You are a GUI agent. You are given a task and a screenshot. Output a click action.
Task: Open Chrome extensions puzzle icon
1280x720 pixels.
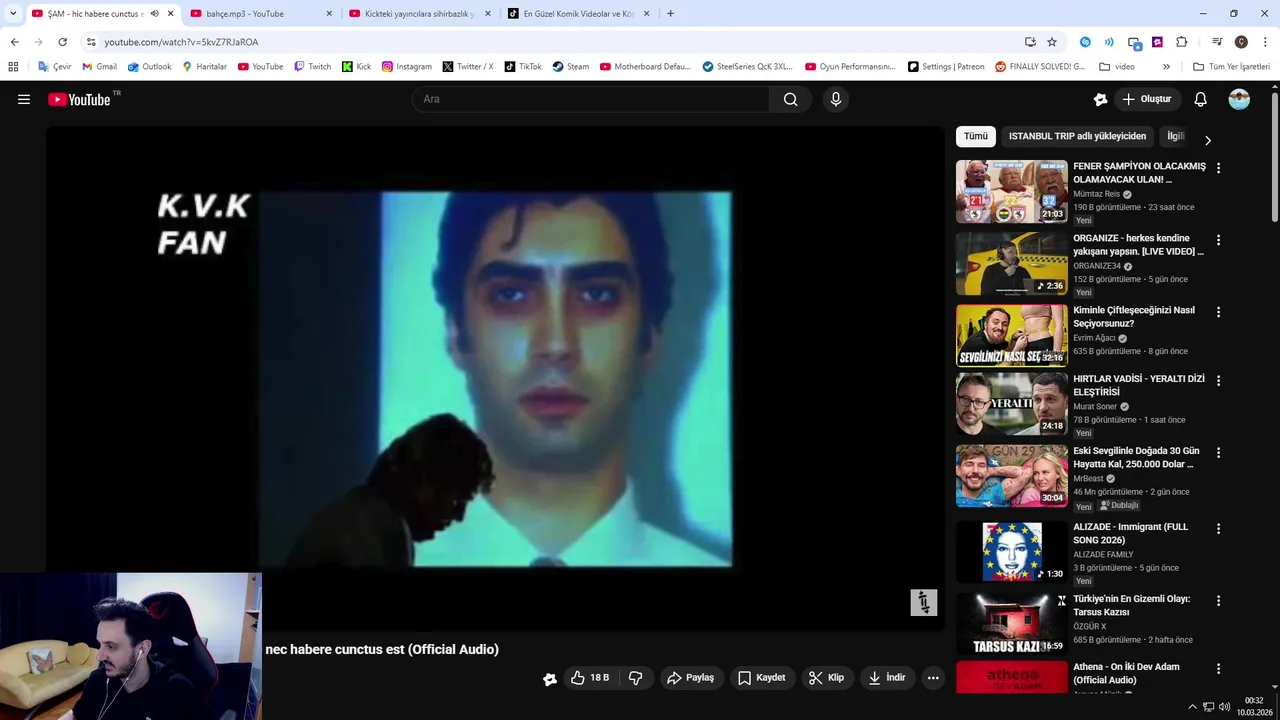[x=1182, y=42]
